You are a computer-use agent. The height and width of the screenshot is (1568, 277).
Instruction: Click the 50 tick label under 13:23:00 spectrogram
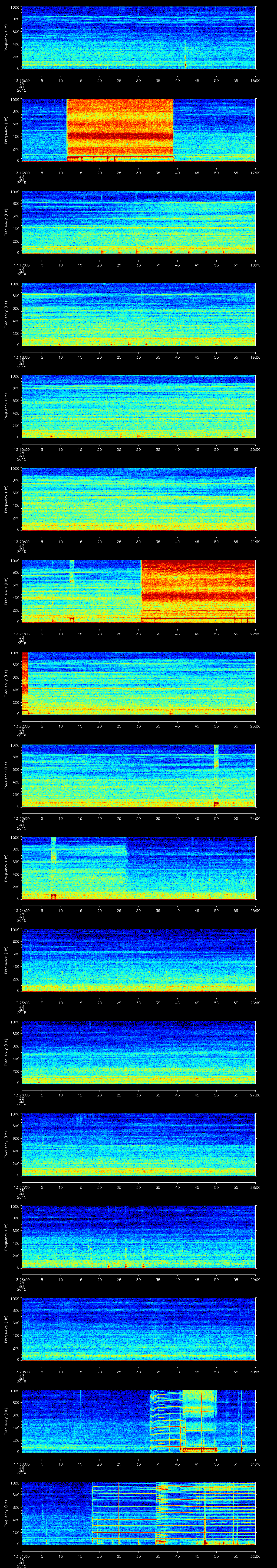[x=216, y=819]
